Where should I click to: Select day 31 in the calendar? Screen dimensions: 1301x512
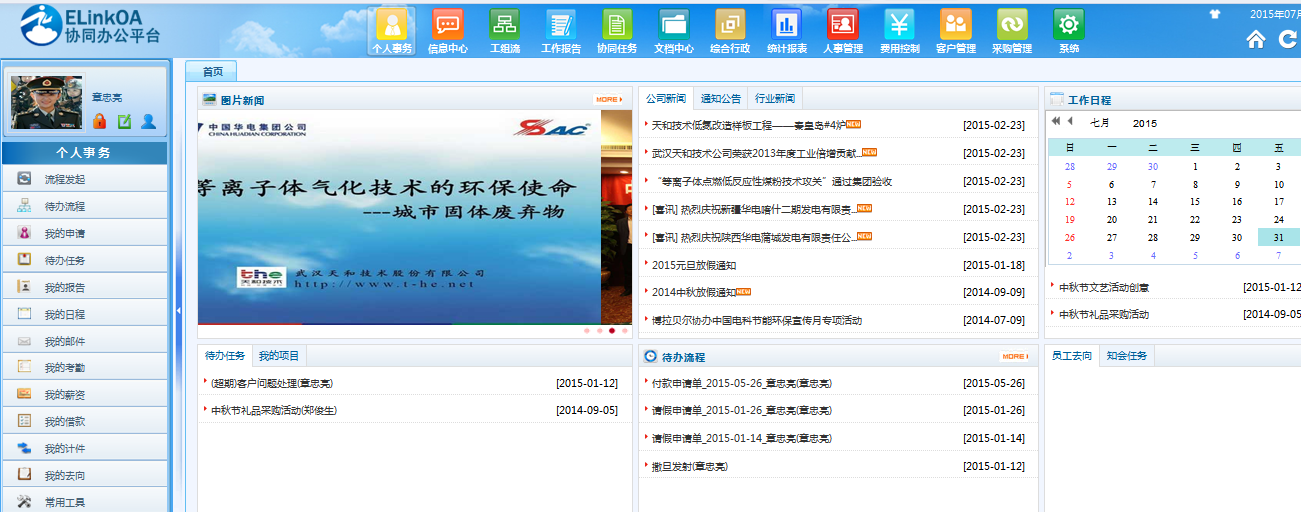[x=1278, y=237]
